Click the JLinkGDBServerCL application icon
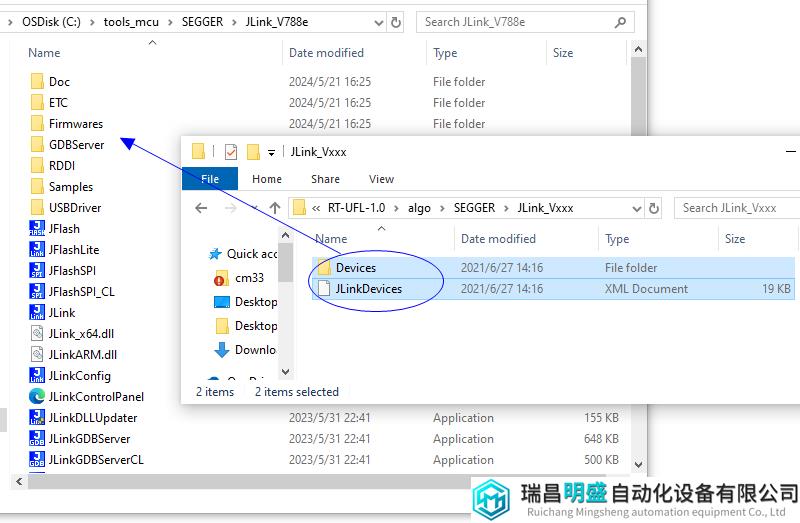Viewport: 800px width, 523px height. 37,459
